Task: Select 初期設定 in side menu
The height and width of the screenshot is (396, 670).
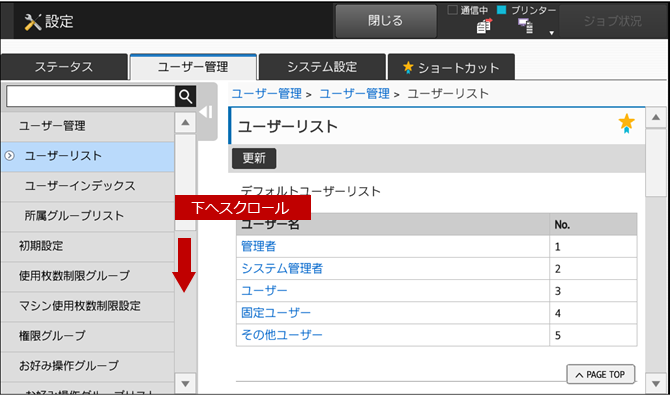Action: 88,246
